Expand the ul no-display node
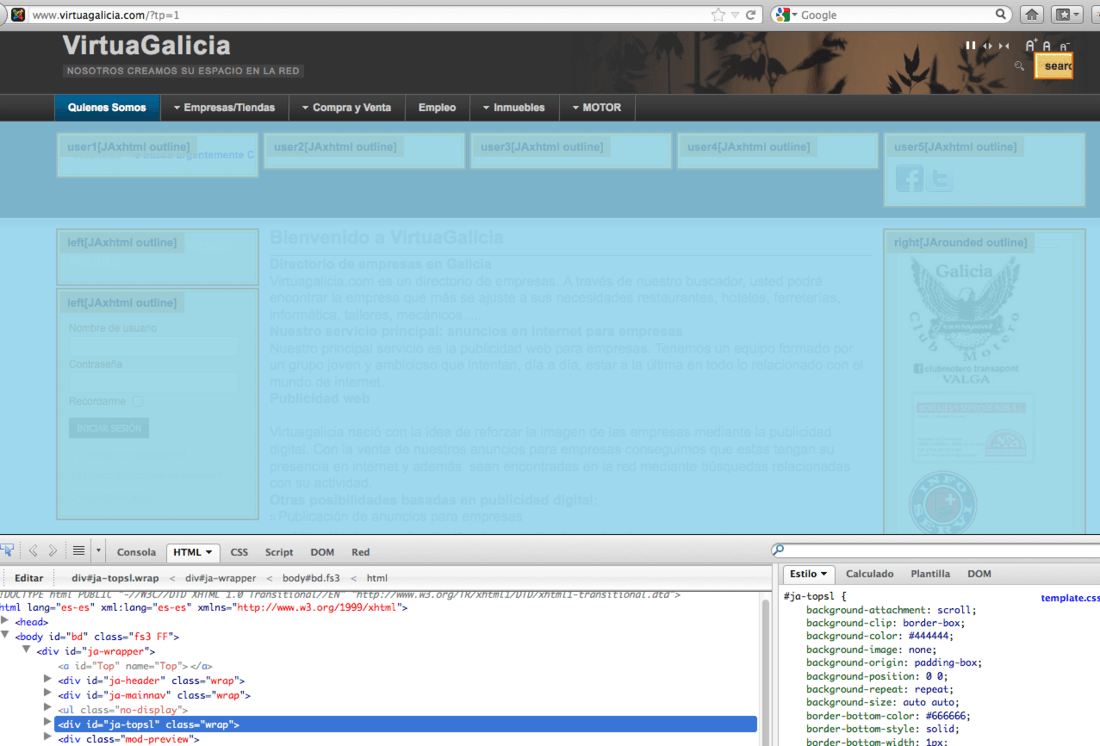1100x746 pixels. [x=48, y=709]
